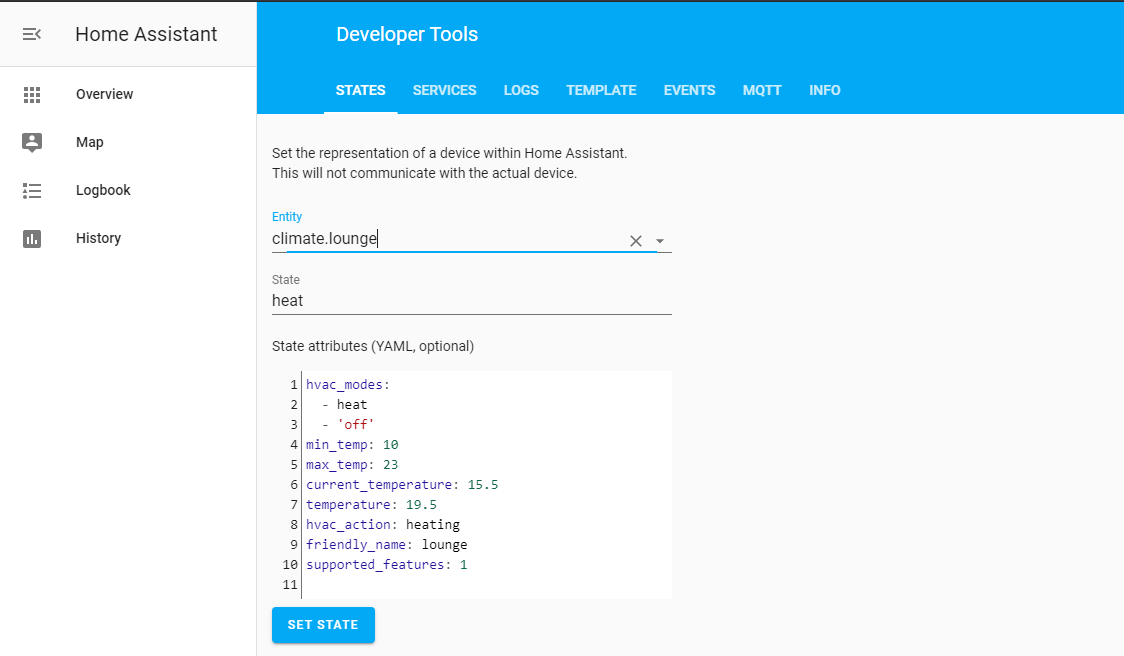Click the Home Assistant title
The height and width of the screenshot is (656, 1124).
pos(146,34)
